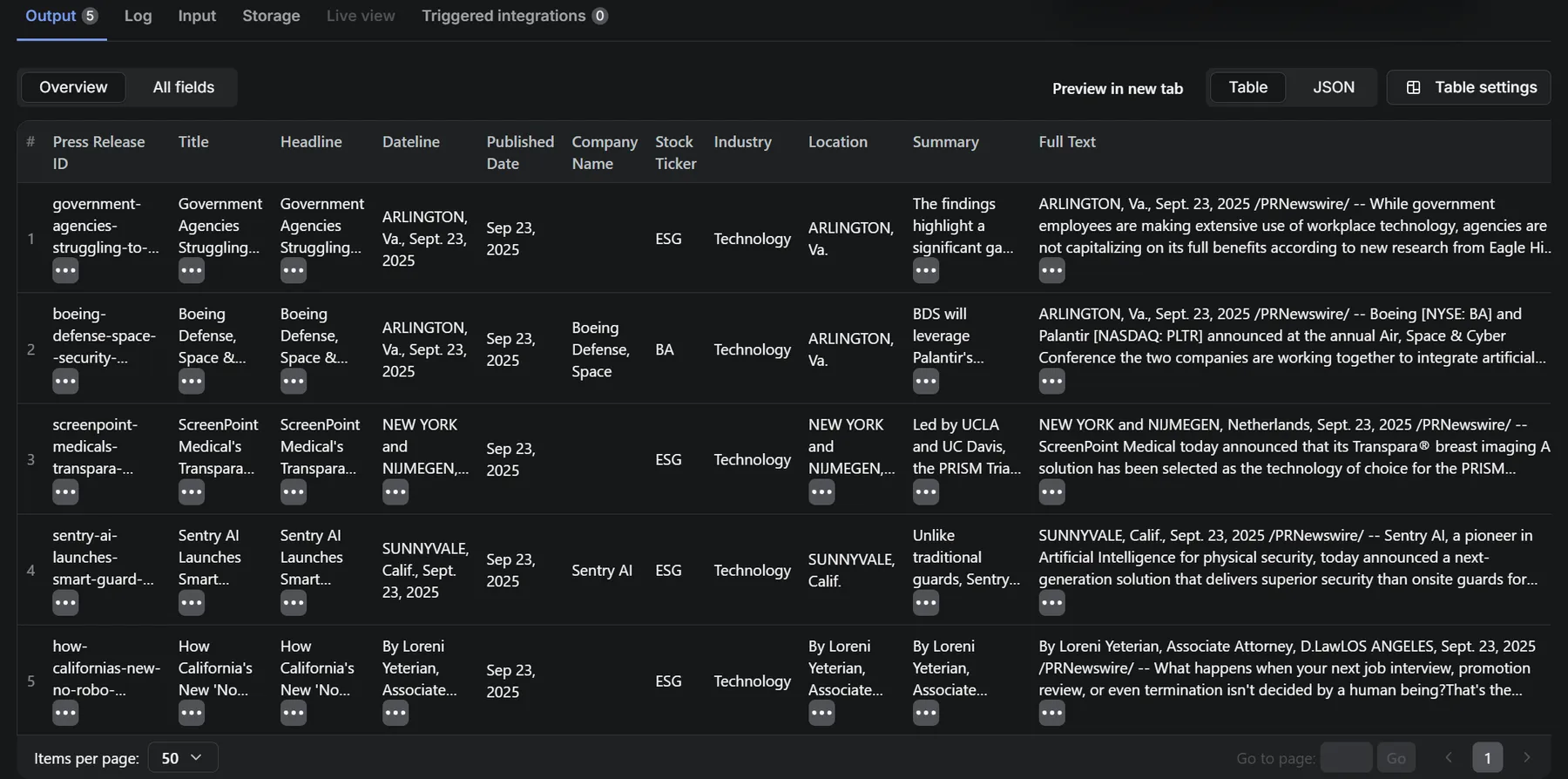
Task: Expand the Title ellipsis for Sentry AI row
Action: [191, 603]
